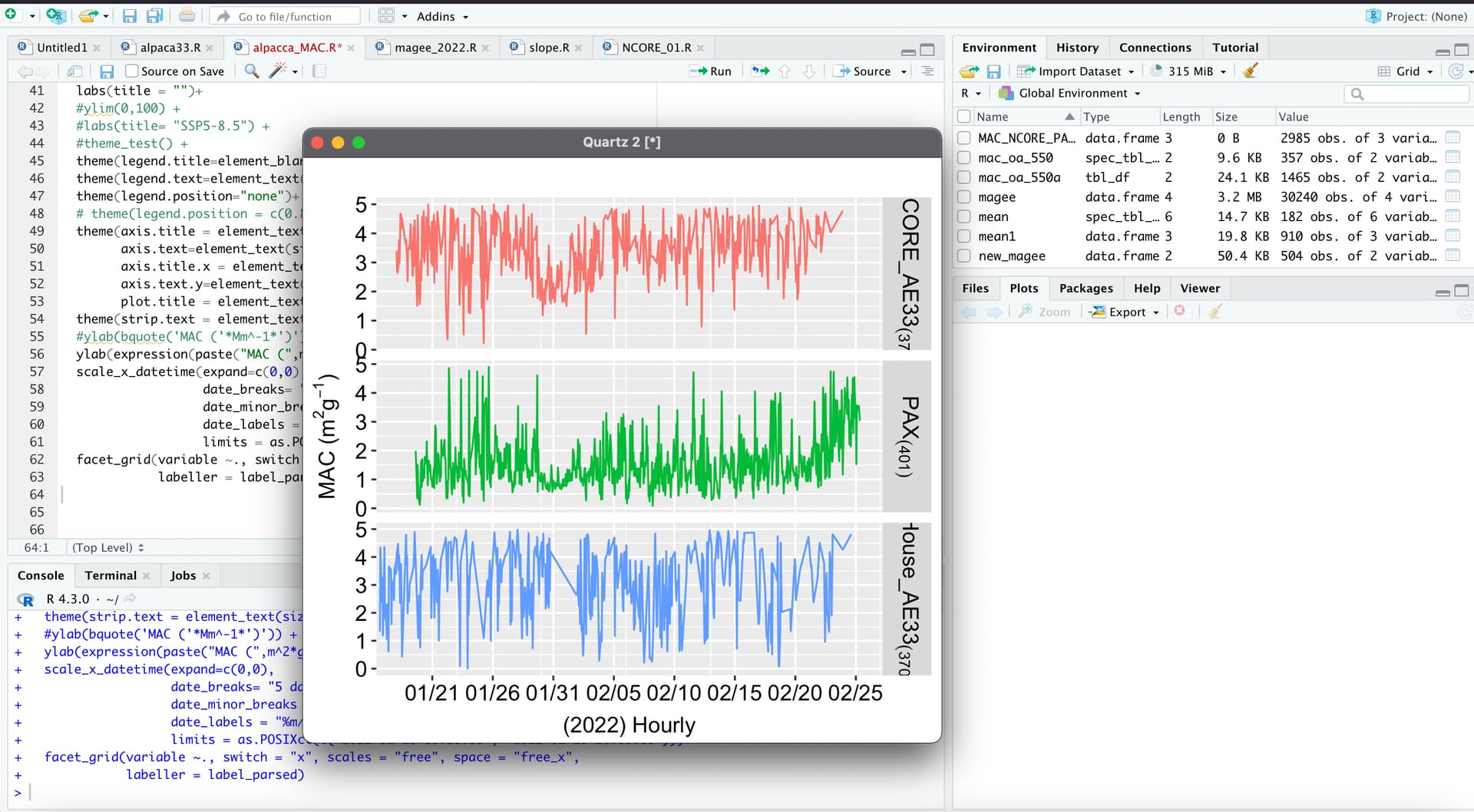This screenshot has width=1474, height=812.
Task: Open the History tab
Action: [x=1076, y=48]
